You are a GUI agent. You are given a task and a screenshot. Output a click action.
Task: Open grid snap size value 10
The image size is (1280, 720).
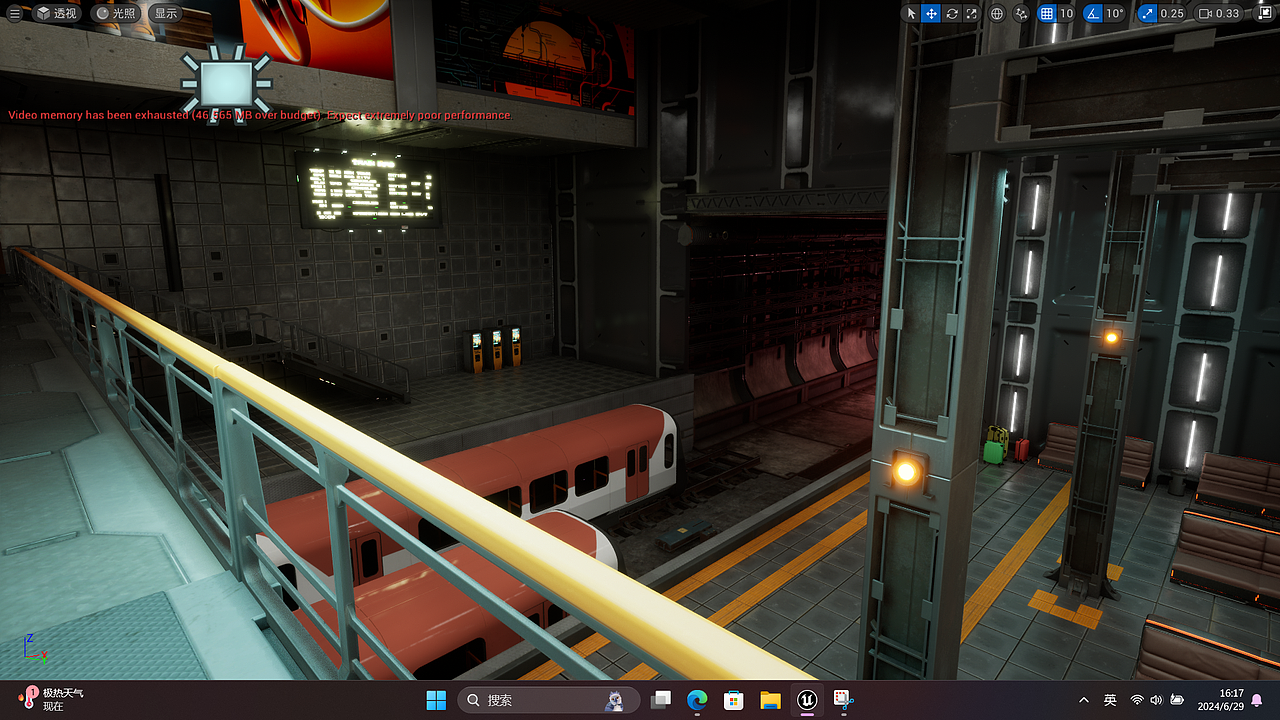(1066, 13)
